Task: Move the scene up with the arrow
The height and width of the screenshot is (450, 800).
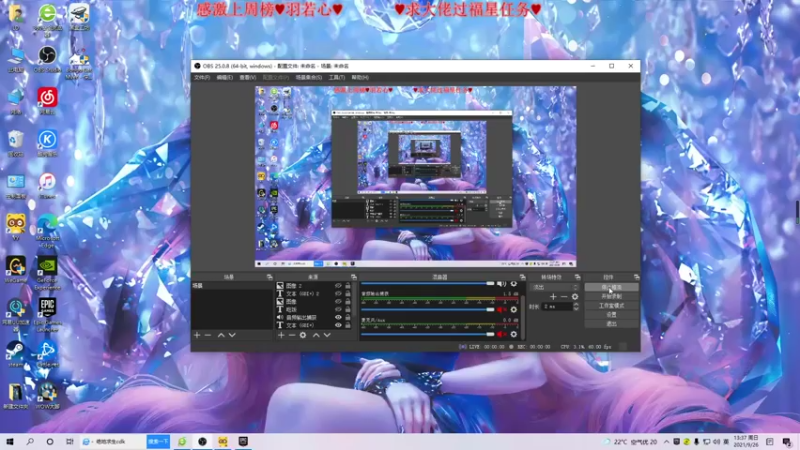Action: pos(221,335)
